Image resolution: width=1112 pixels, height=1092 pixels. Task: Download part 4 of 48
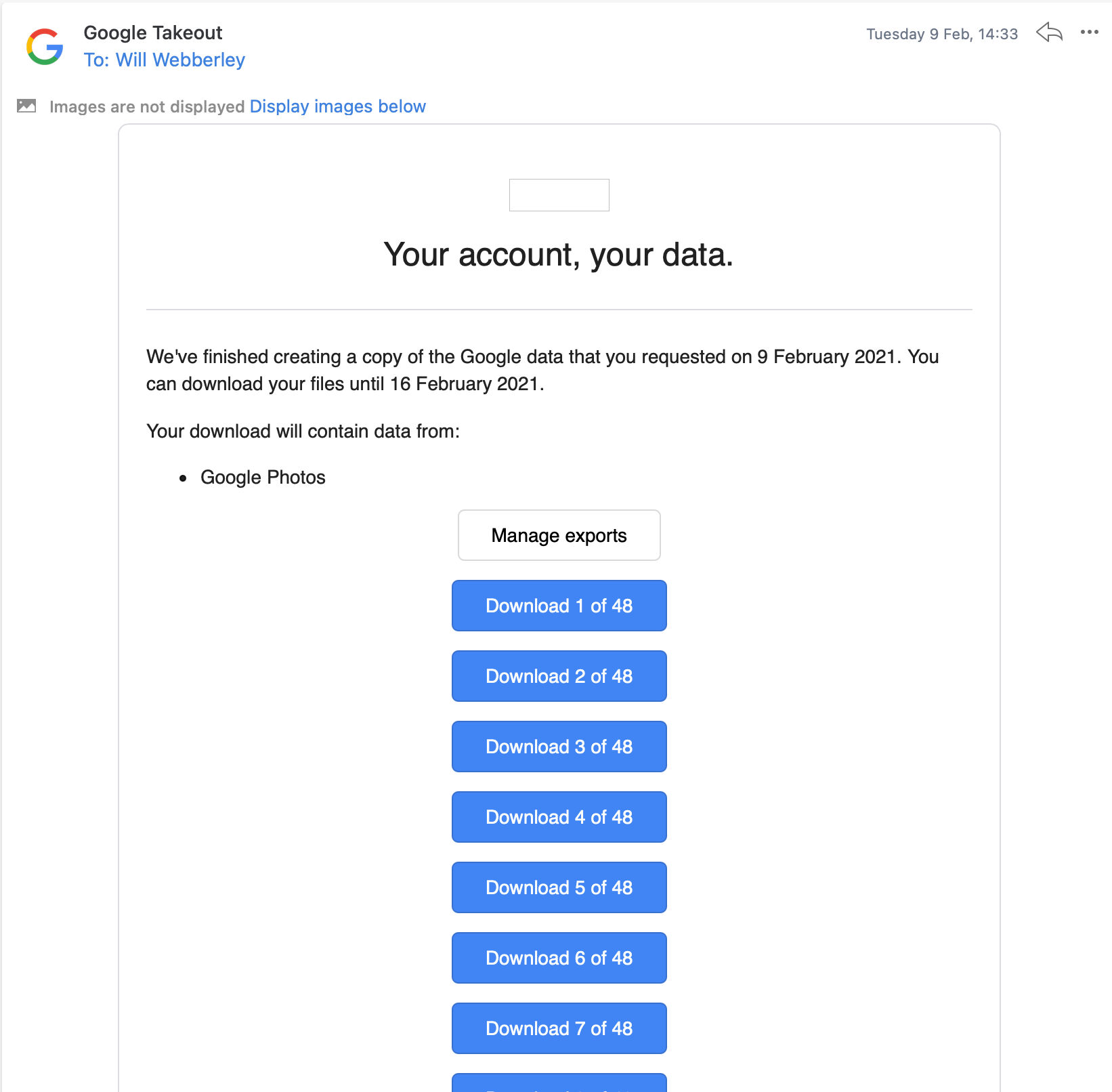coord(559,816)
